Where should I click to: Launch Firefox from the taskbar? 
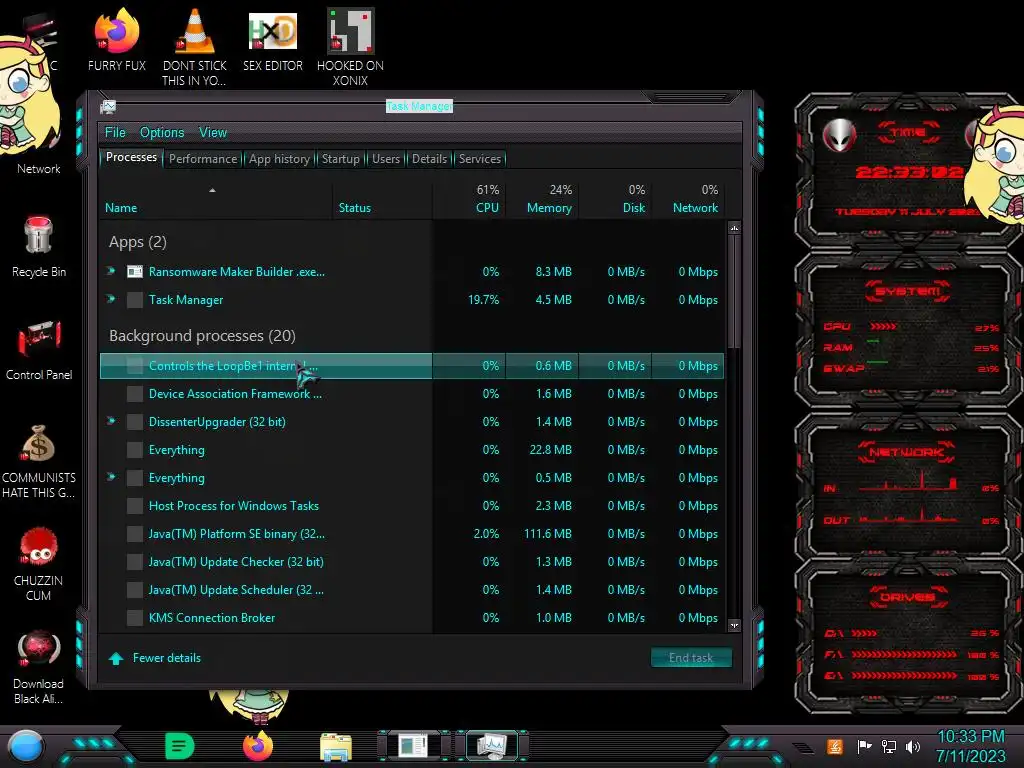click(x=257, y=746)
